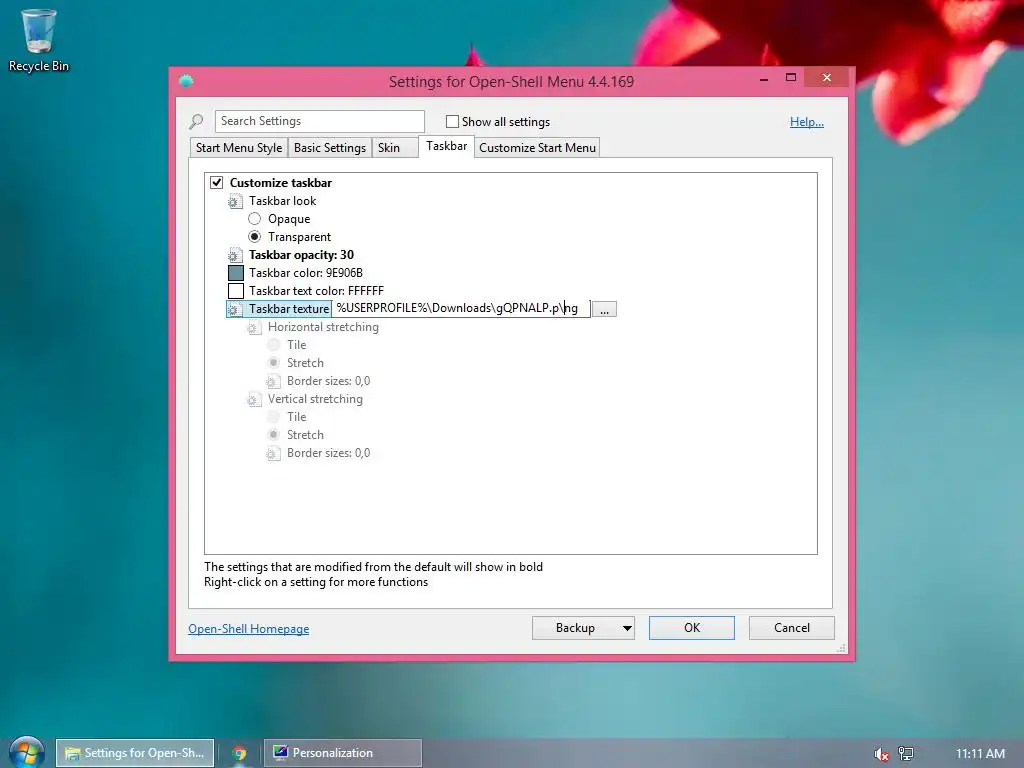The width and height of the screenshot is (1024, 768).
Task: Click the gear icon next to Vertical stretching
Action: click(x=253, y=399)
